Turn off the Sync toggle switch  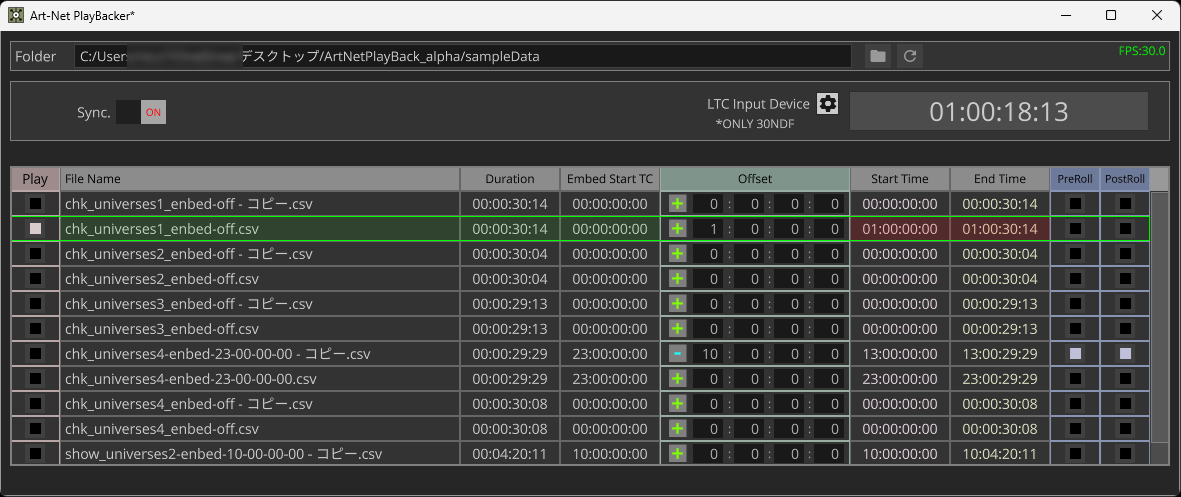[x=141, y=112]
